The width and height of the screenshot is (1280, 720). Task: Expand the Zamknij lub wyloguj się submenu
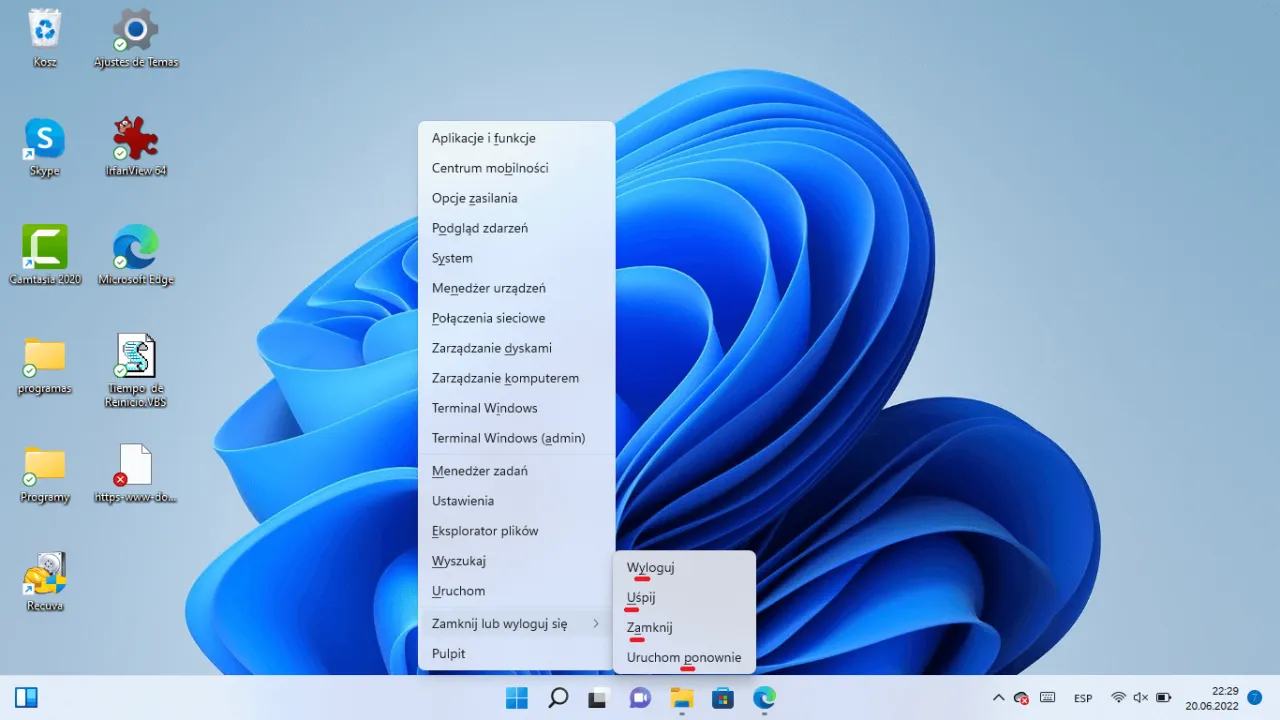coord(500,623)
